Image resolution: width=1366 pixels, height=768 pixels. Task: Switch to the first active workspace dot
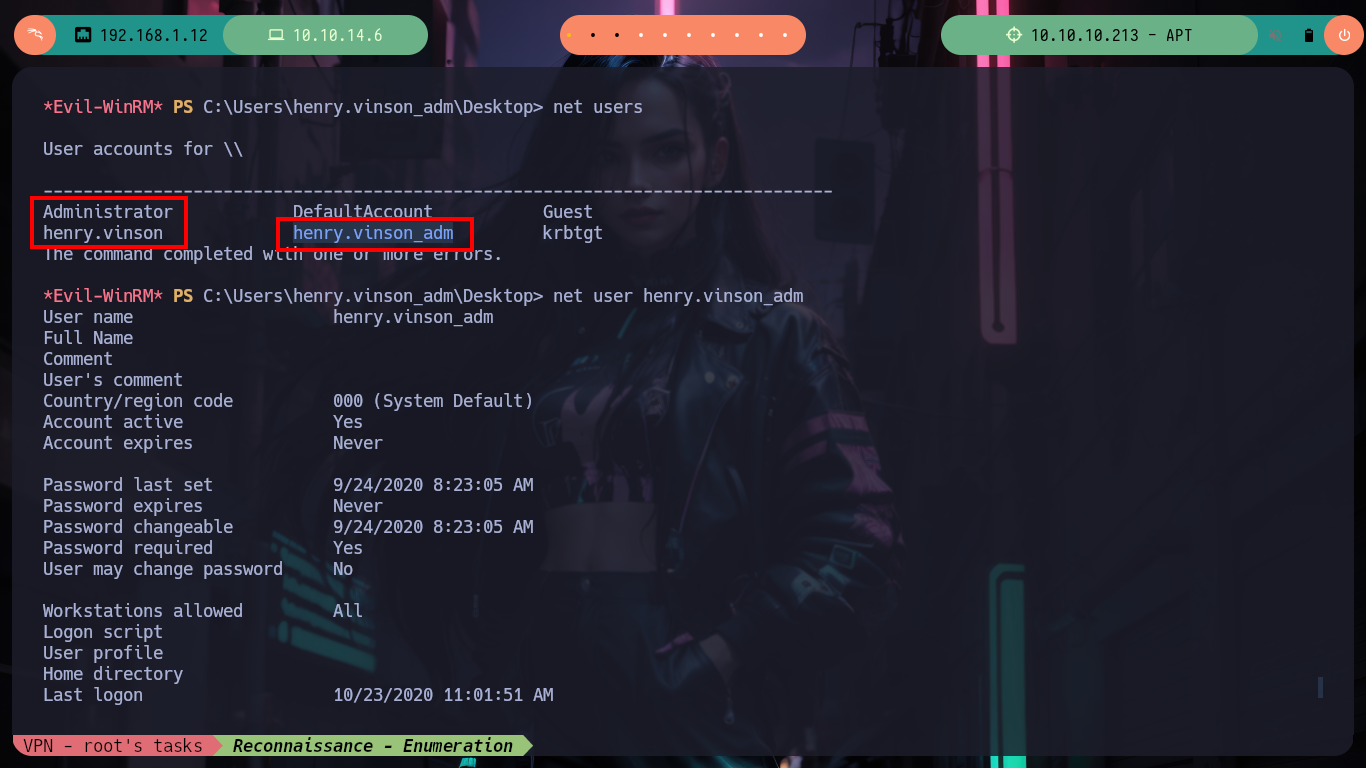click(x=569, y=35)
